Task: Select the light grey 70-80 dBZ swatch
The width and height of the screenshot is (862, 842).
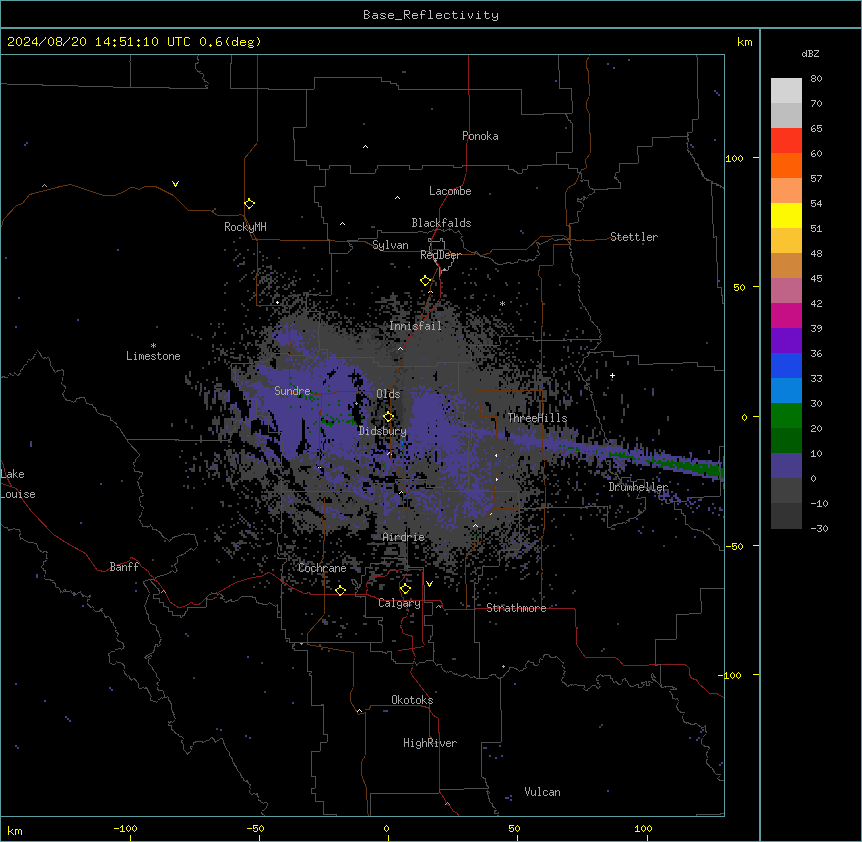Action: click(x=786, y=91)
